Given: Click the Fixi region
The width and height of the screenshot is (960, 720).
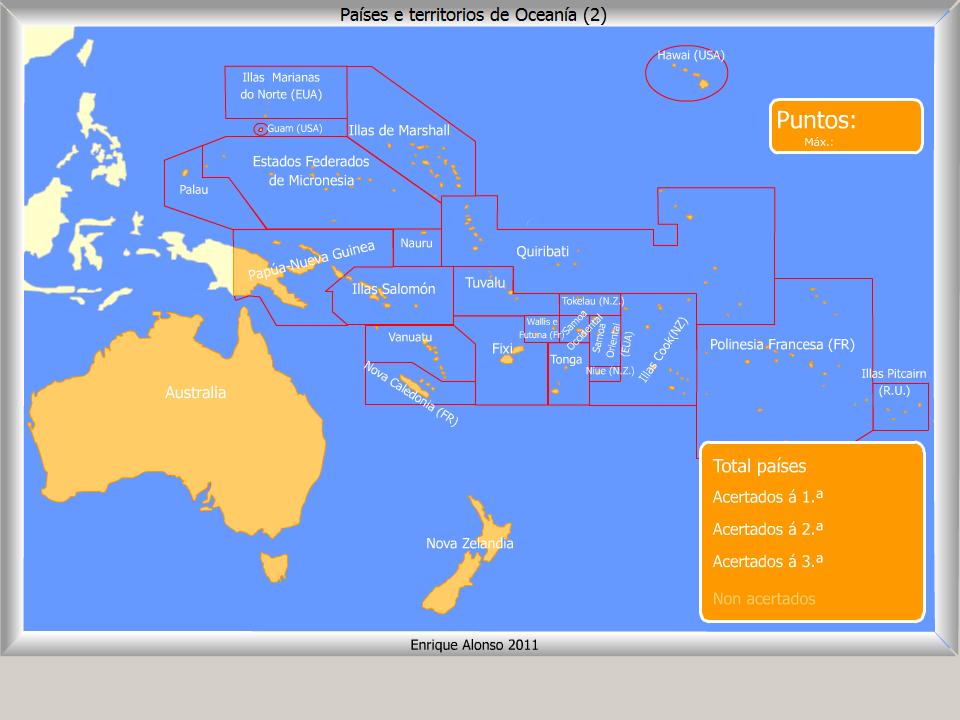Looking at the screenshot, I should coord(502,349).
